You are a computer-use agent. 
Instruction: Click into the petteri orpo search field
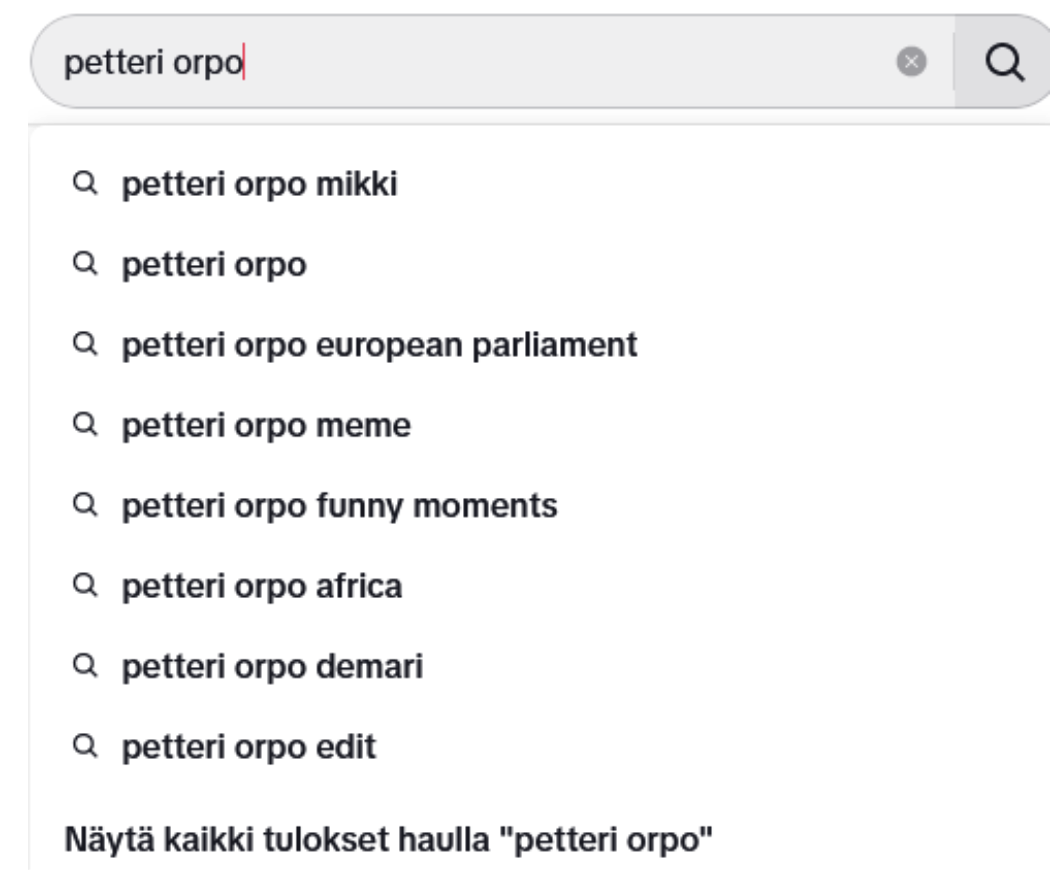(472, 62)
